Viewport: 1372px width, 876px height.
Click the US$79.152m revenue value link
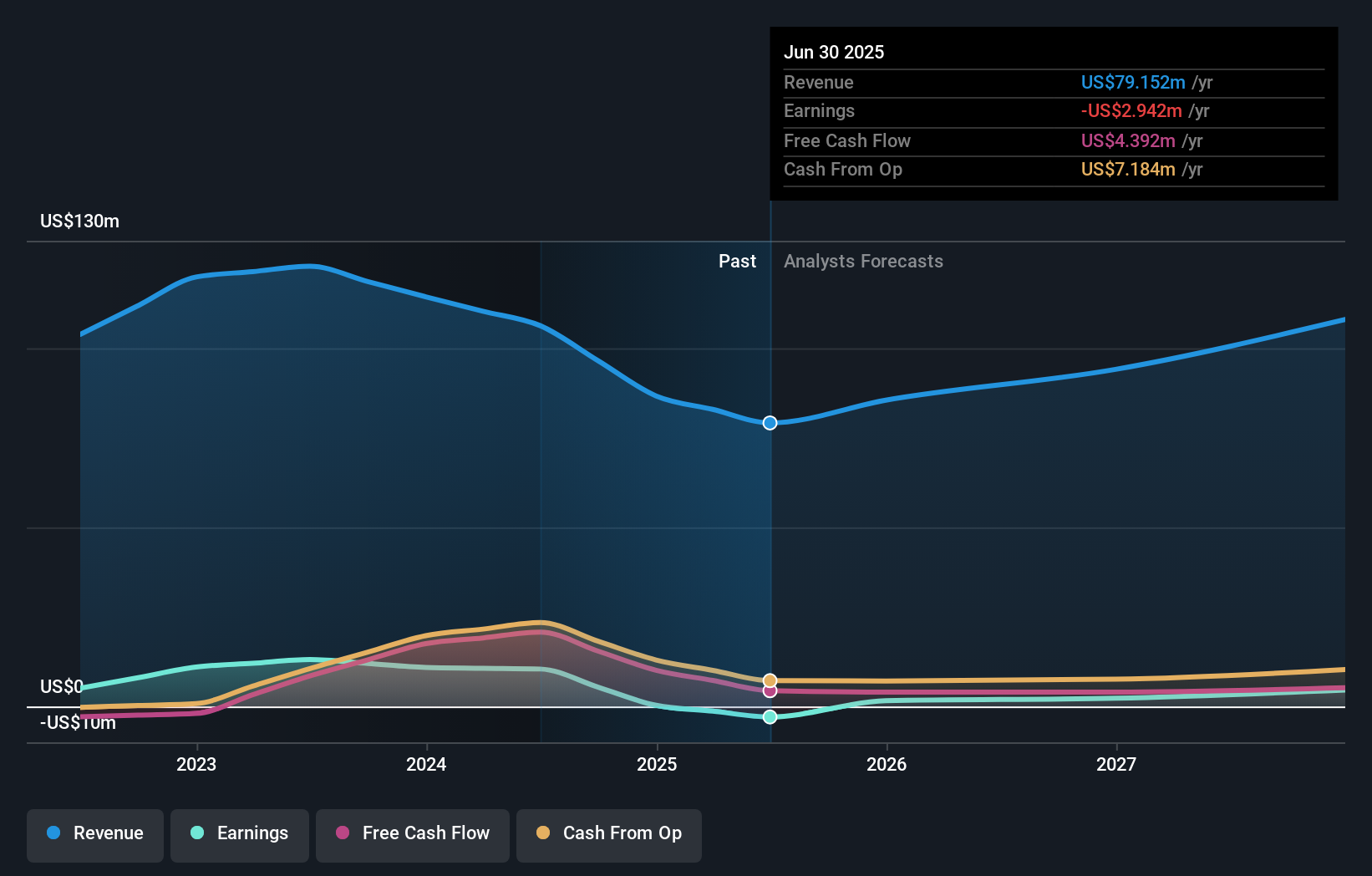(x=1133, y=82)
